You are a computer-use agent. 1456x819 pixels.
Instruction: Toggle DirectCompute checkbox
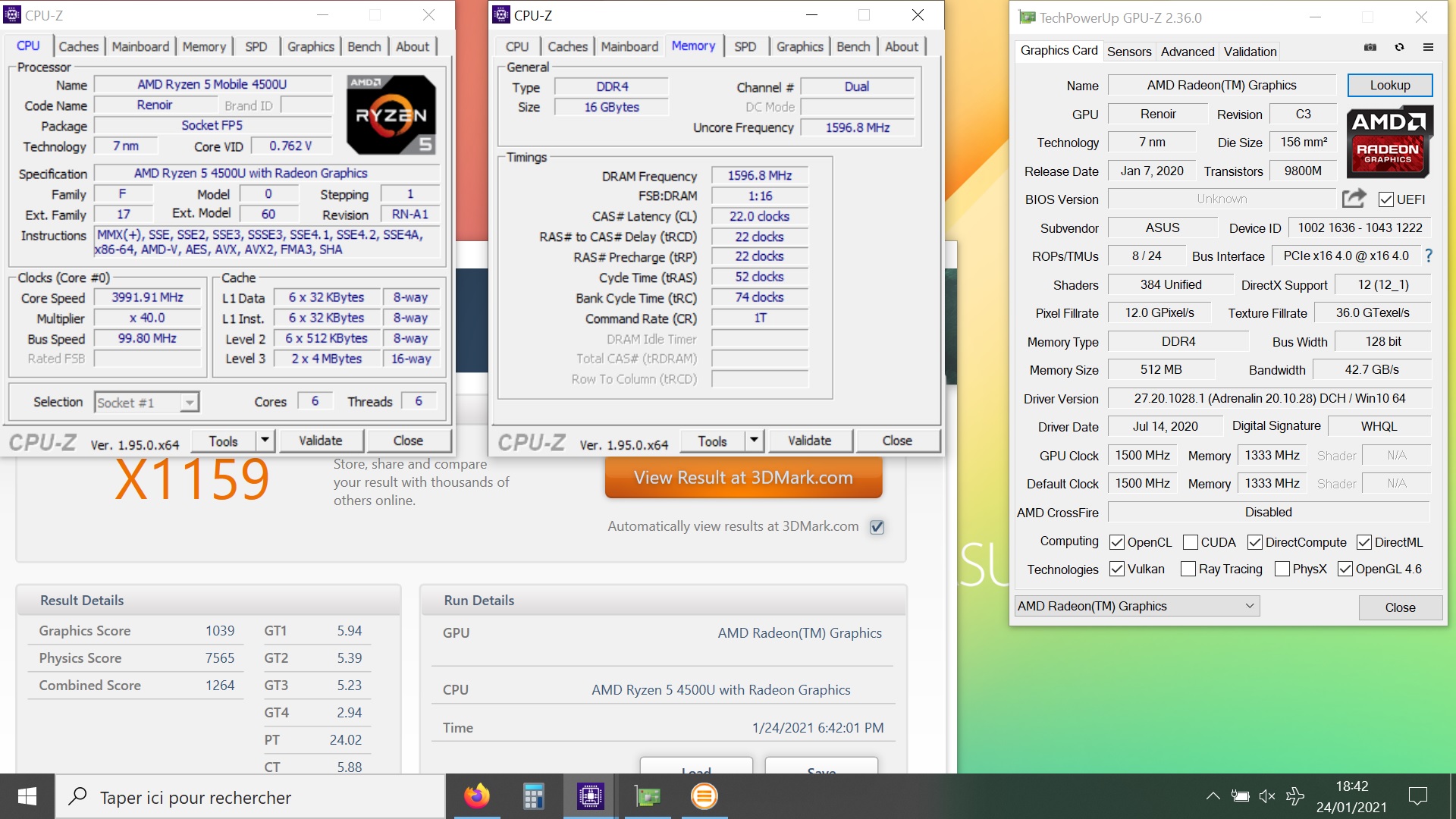click(x=1255, y=542)
